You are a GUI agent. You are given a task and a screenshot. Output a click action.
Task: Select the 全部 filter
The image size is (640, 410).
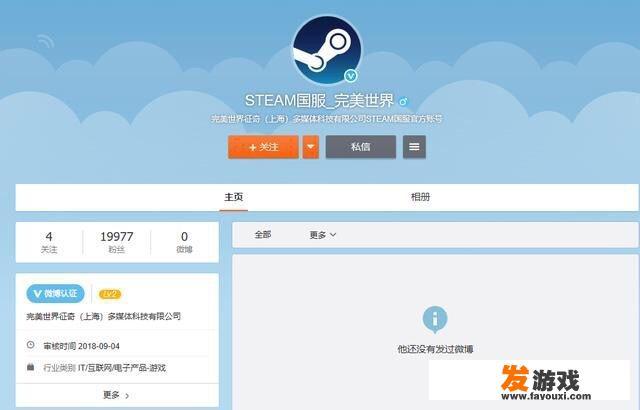tap(262, 235)
